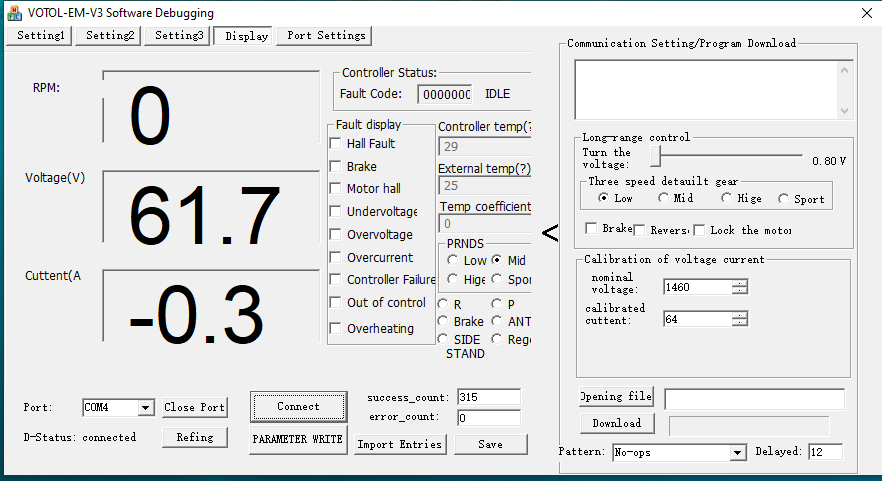Click the Turn the voltage slider handle
Image resolution: width=882 pixels, height=481 pixels.
pos(656,157)
